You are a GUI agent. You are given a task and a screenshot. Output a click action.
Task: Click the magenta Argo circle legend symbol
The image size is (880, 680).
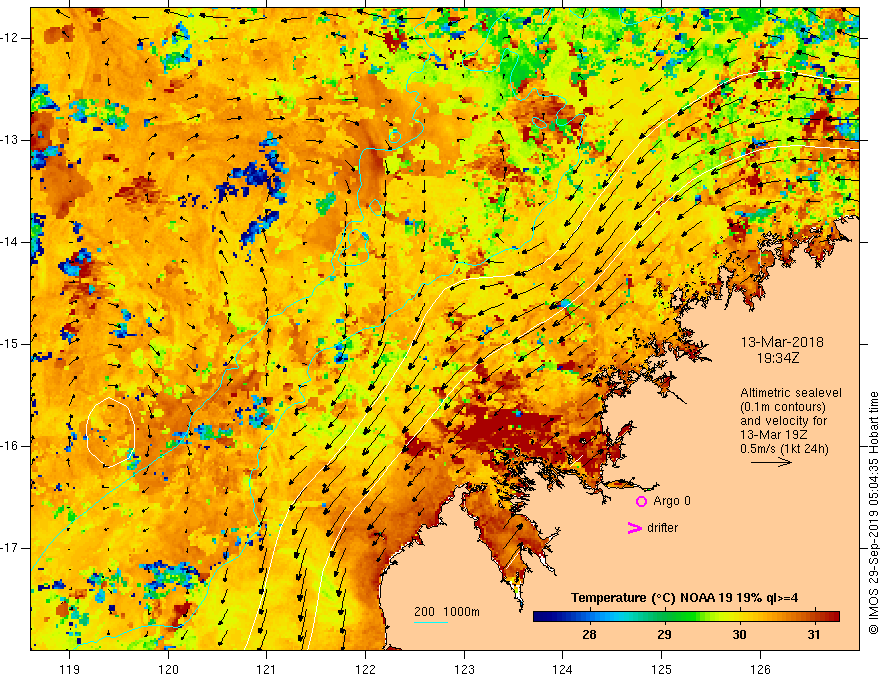[641, 501]
